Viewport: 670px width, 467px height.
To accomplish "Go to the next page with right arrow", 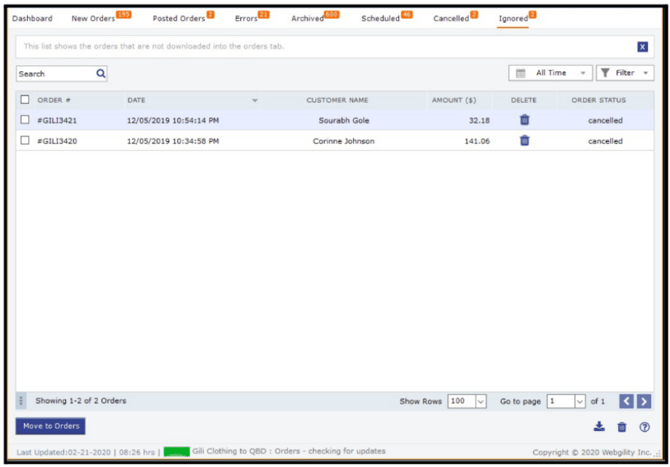I will click(644, 401).
